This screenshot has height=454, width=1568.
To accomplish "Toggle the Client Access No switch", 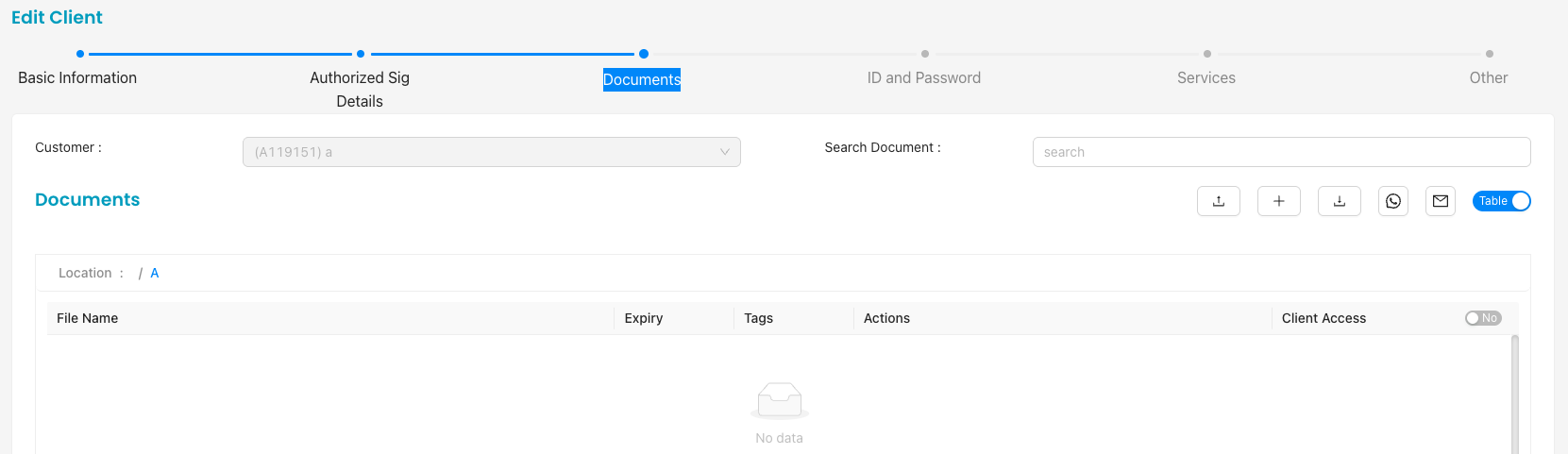I will click(1483, 318).
